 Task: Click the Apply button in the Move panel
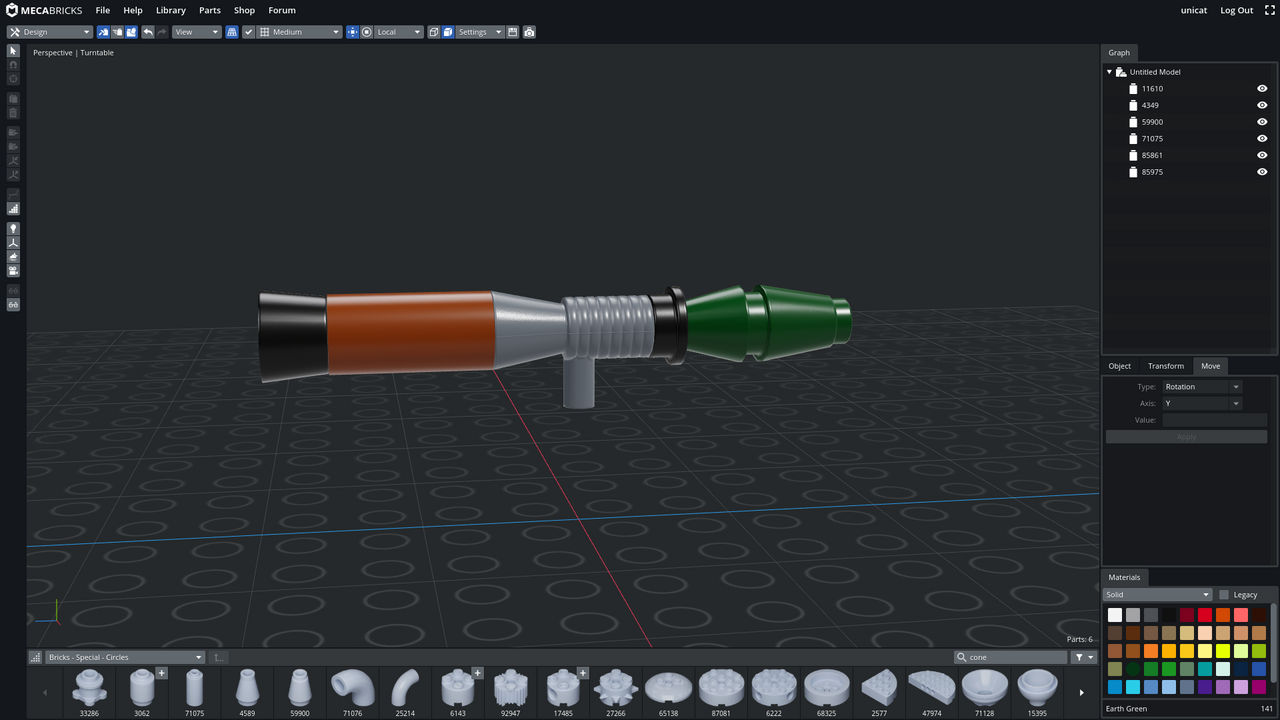[x=1186, y=436]
